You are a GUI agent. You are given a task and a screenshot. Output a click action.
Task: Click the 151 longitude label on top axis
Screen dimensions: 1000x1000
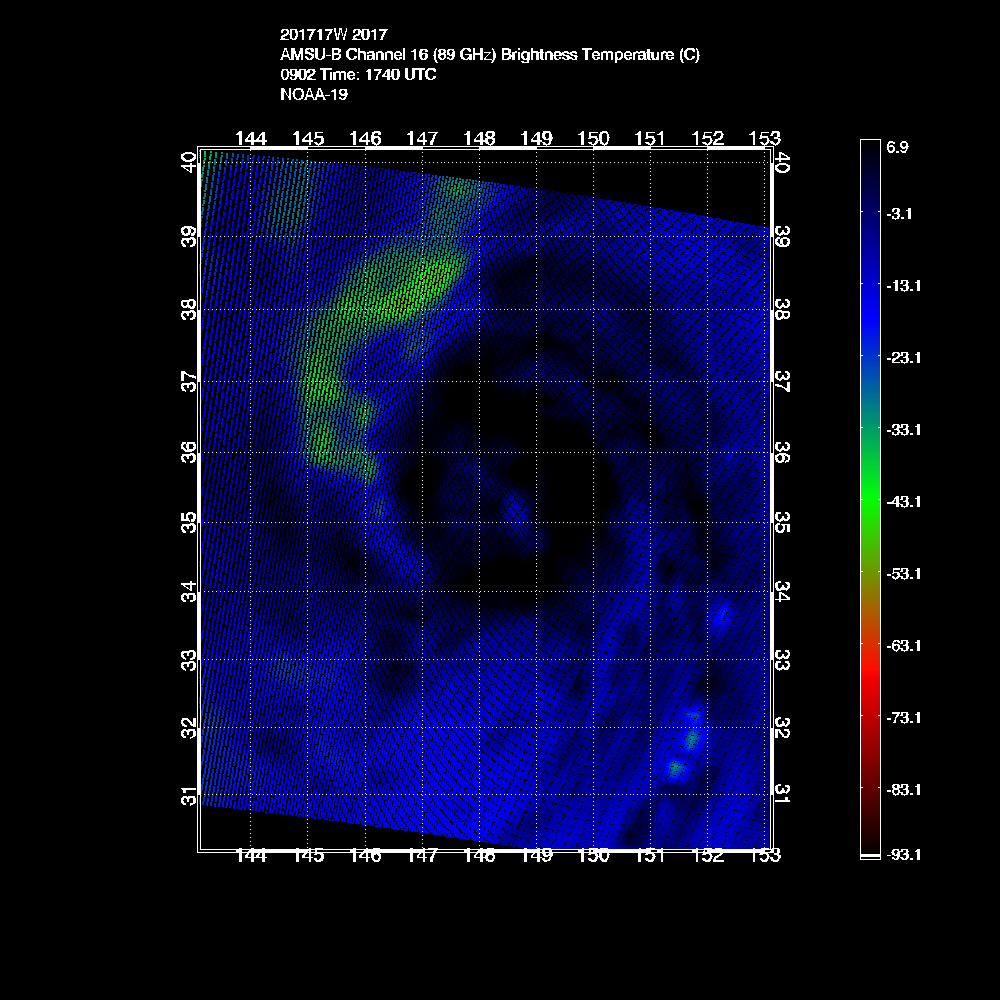click(651, 138)
